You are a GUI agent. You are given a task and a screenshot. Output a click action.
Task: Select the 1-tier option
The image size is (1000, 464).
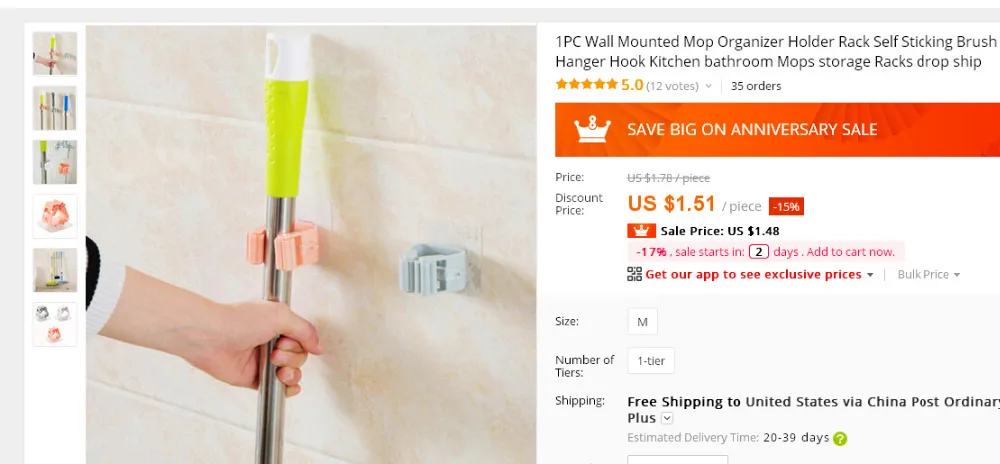coord(651,361)
